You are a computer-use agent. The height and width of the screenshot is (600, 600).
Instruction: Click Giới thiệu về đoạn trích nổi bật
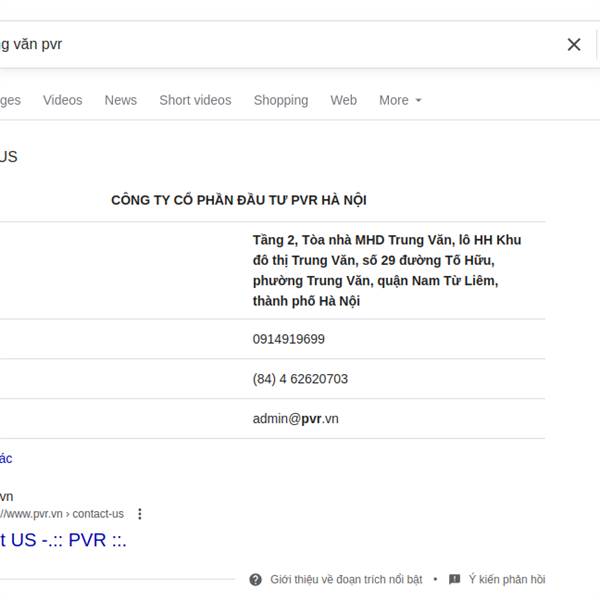(x=346, y=580)
